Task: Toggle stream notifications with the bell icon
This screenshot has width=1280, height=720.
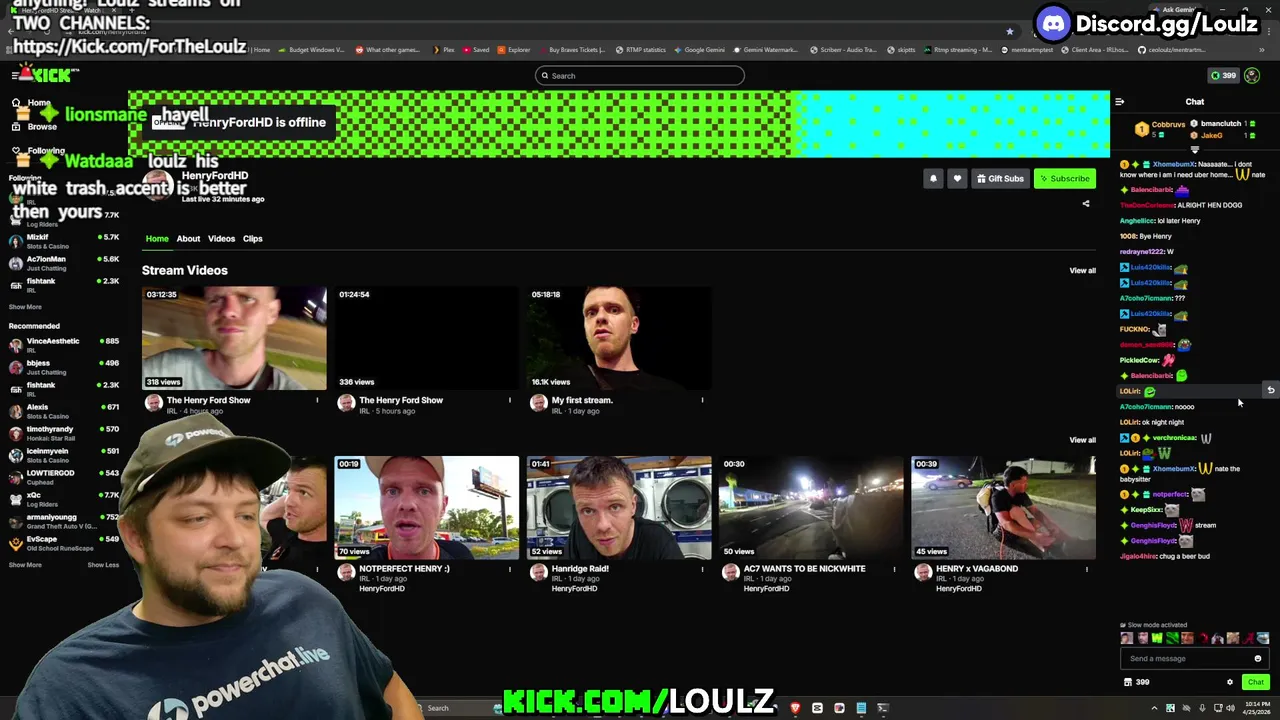Action: pyautogui.click(x=933, y=179)
